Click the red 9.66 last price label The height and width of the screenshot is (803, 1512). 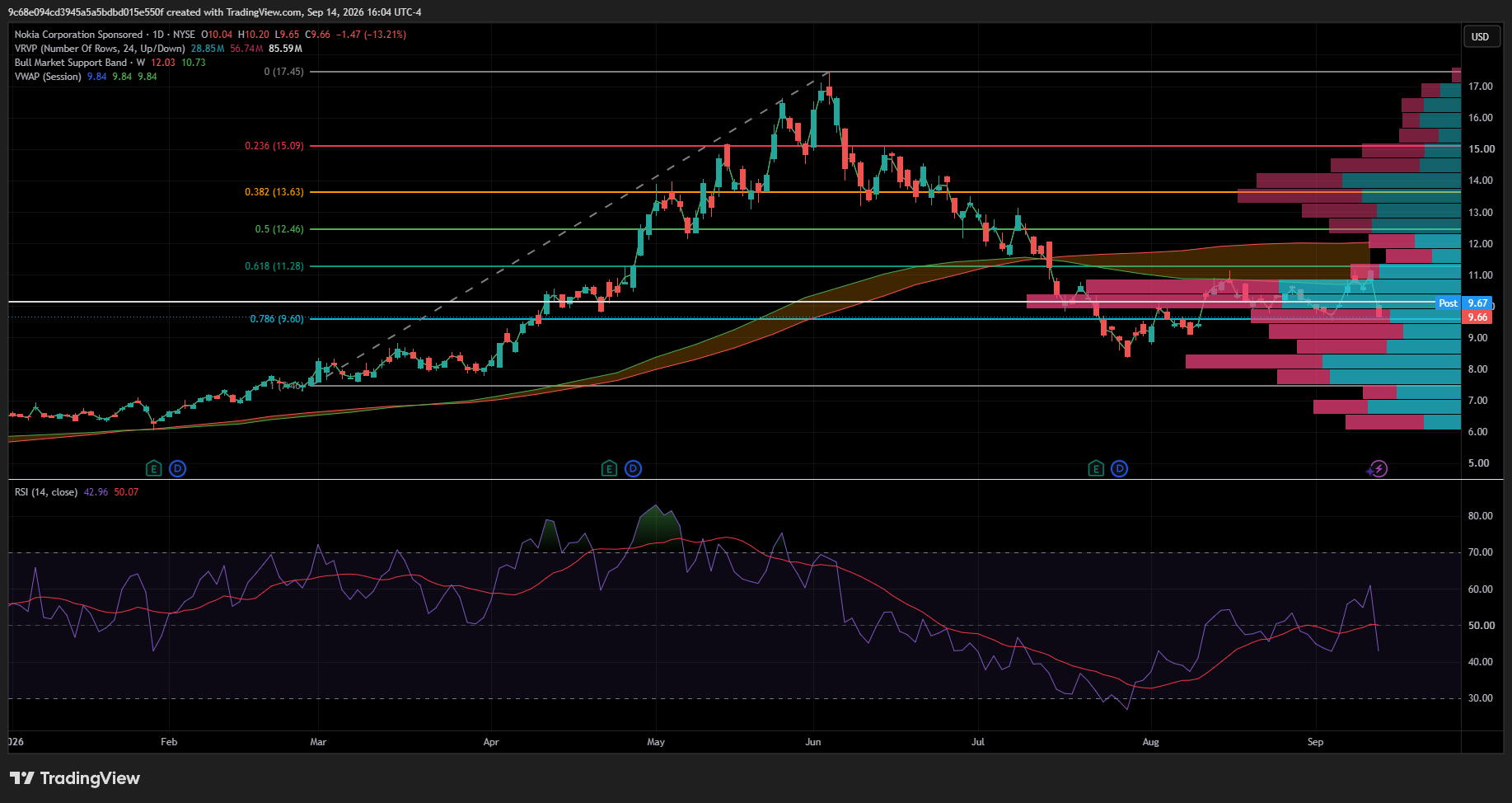(1478, 317)
